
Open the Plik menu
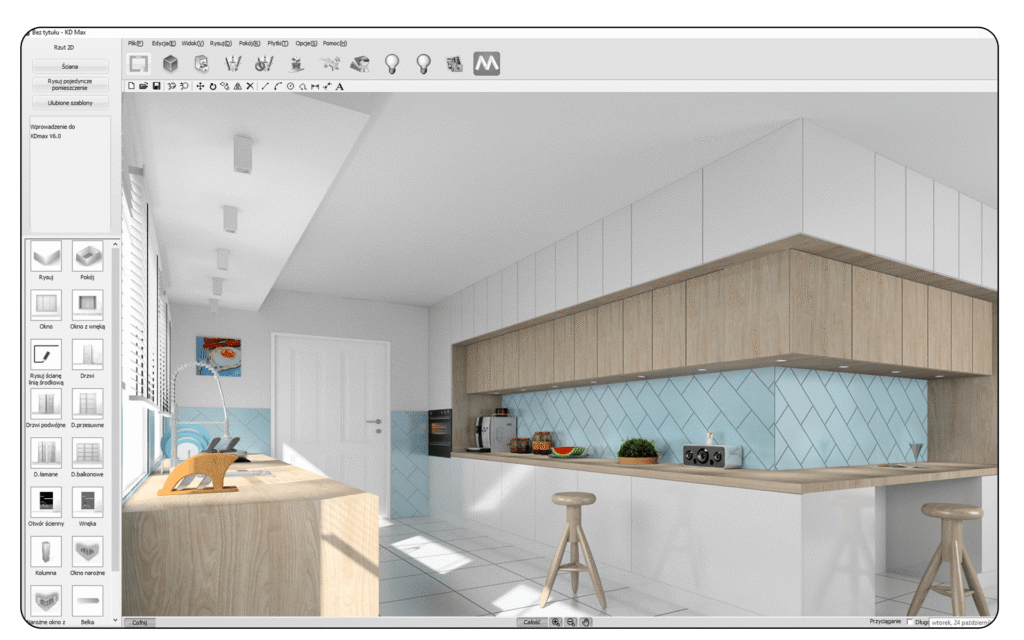click(x=136, y=43)
